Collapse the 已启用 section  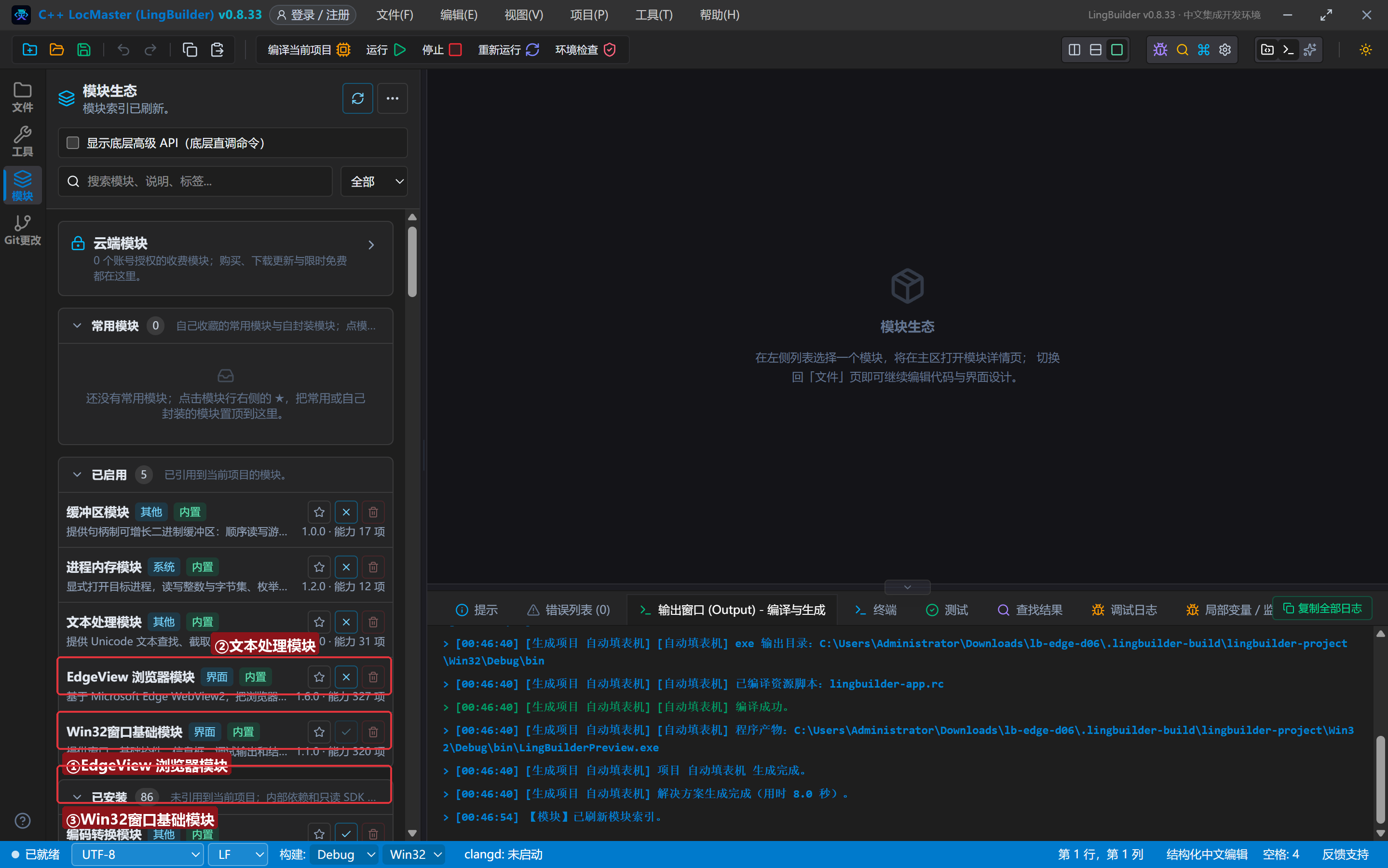77,475
